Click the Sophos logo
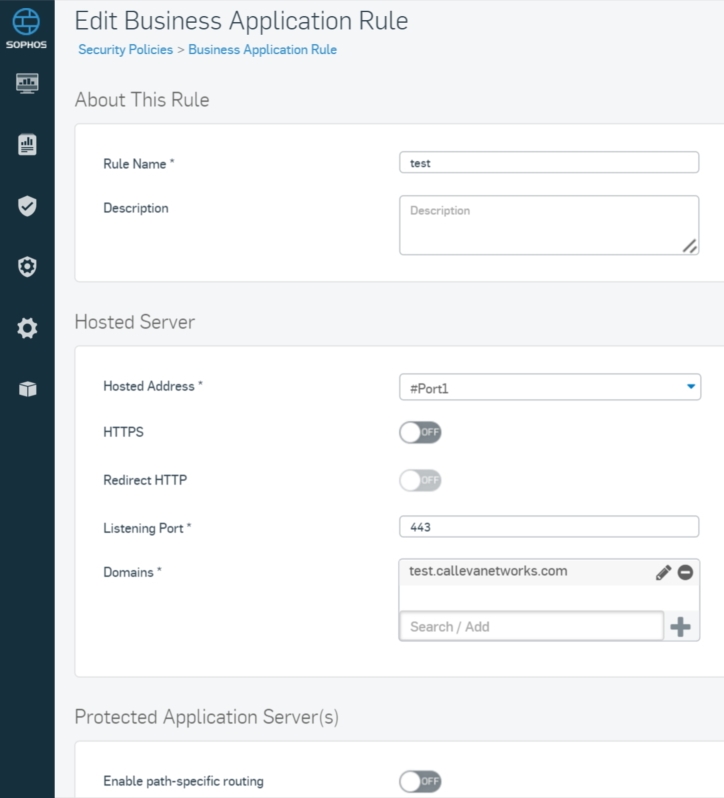 tap(26, 28)
